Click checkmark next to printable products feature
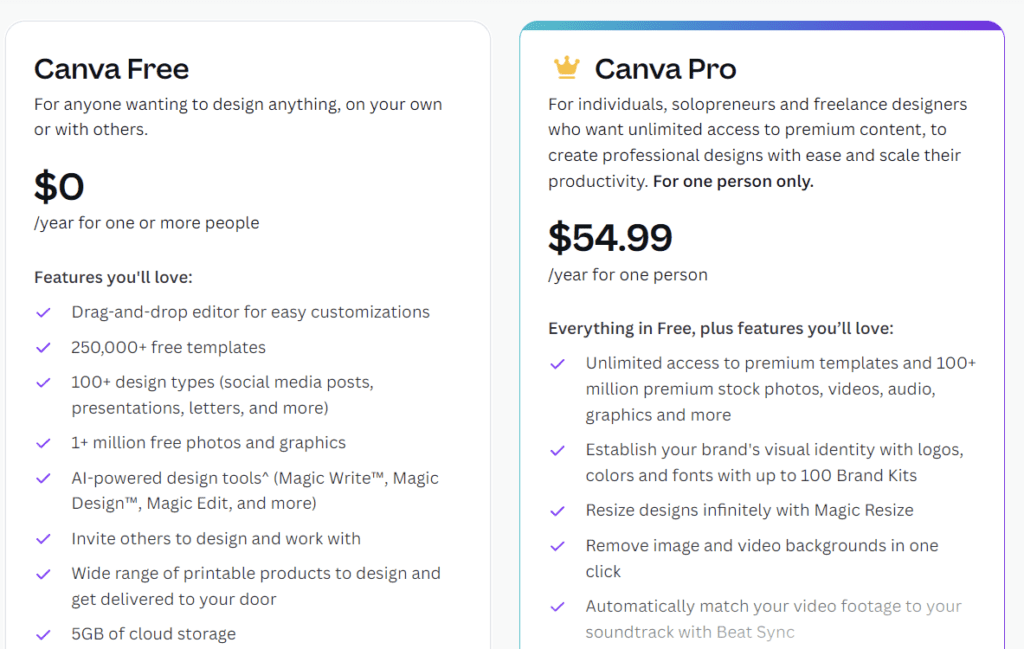The width and height of the screenshot is (1024, 649). [44, 574]
